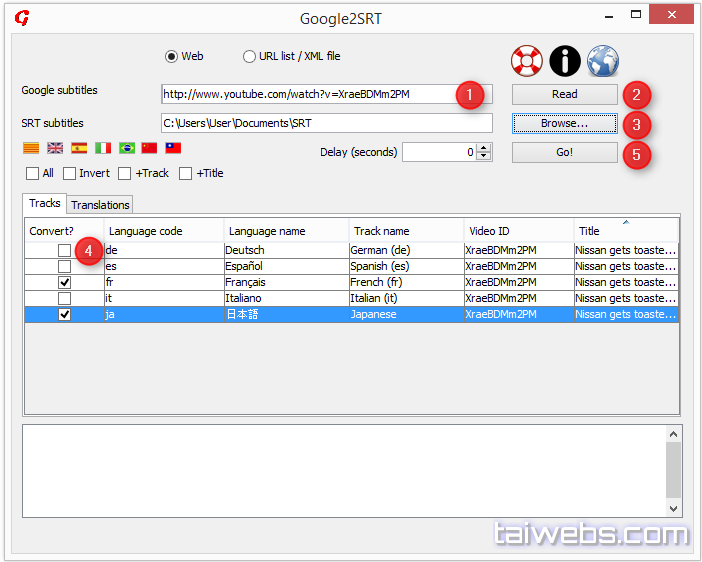
Task: Switch to the Translations tab
Action: coord(100,205)
